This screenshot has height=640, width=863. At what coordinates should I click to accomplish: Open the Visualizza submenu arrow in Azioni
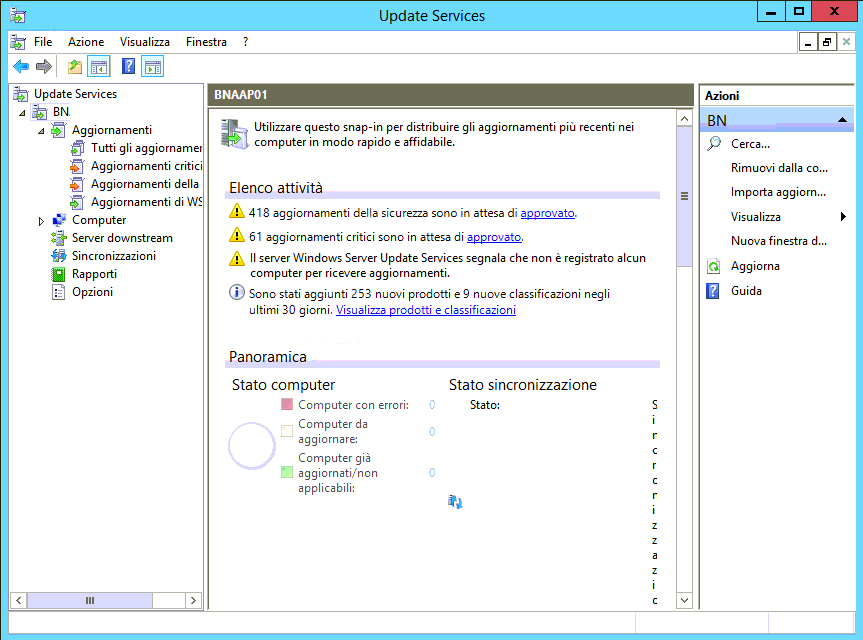point(843,217)
